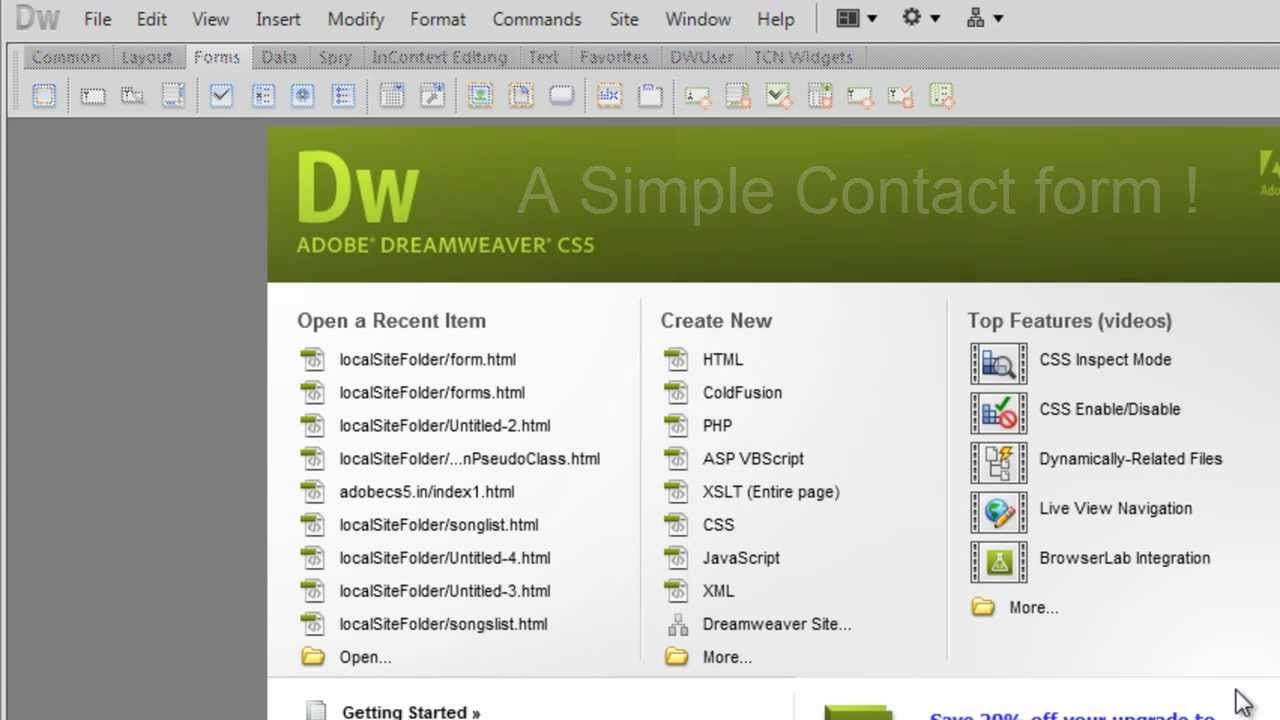Open the Site management dropdown
Image resolution: width=1280 pixels, height=720 pixels.
coord(985,18)
